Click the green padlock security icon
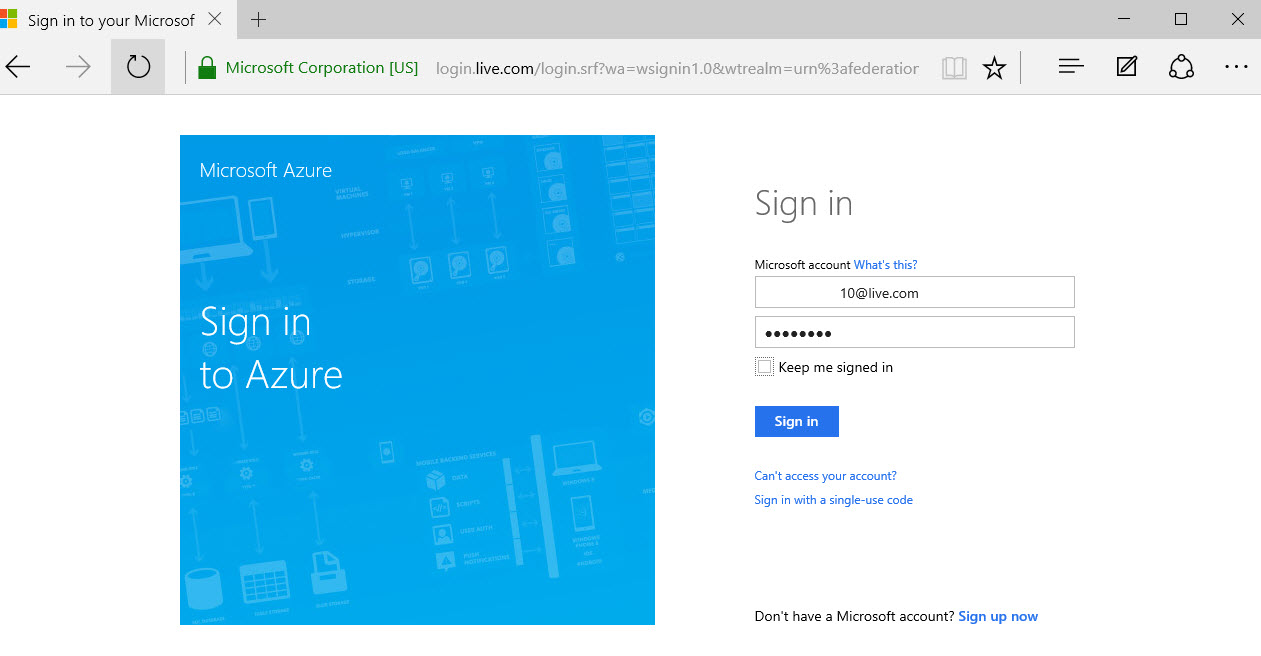This screenshot has width=1261, height=656. coord(207,68)
